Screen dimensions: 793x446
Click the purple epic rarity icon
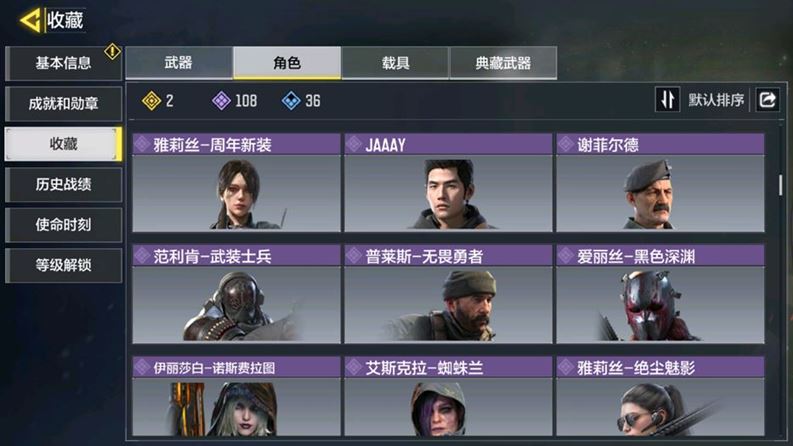(x=221, y=101)
